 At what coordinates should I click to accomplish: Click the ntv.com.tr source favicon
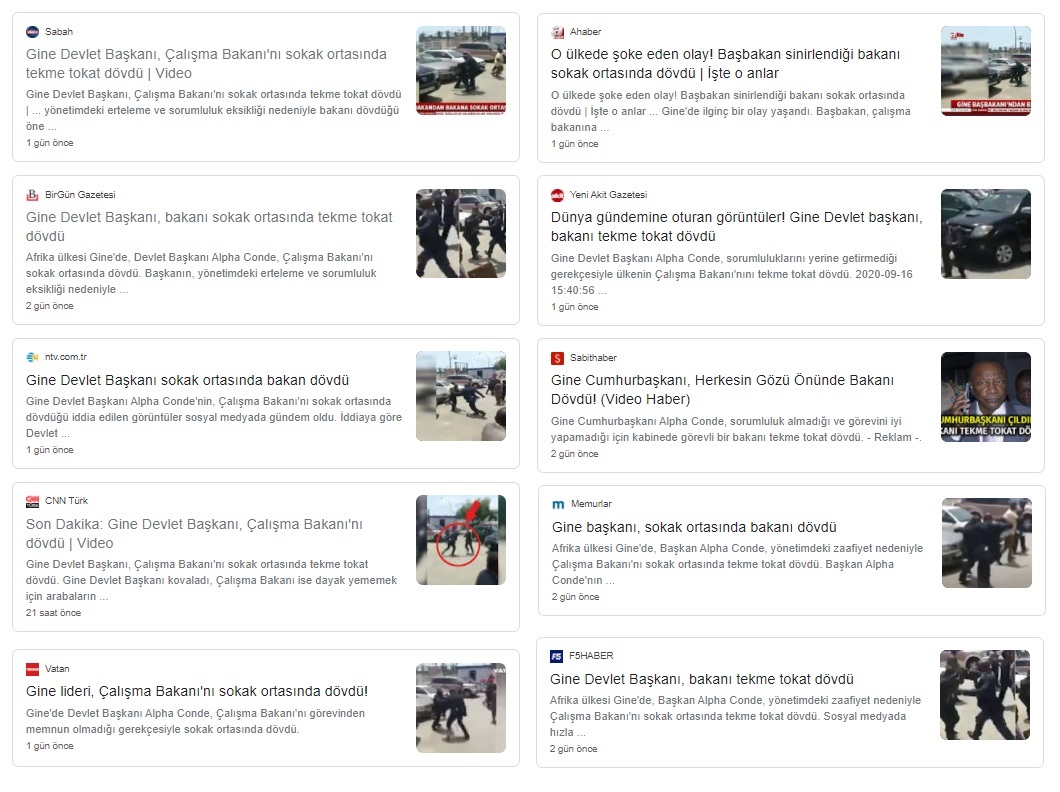click(33, 358)
